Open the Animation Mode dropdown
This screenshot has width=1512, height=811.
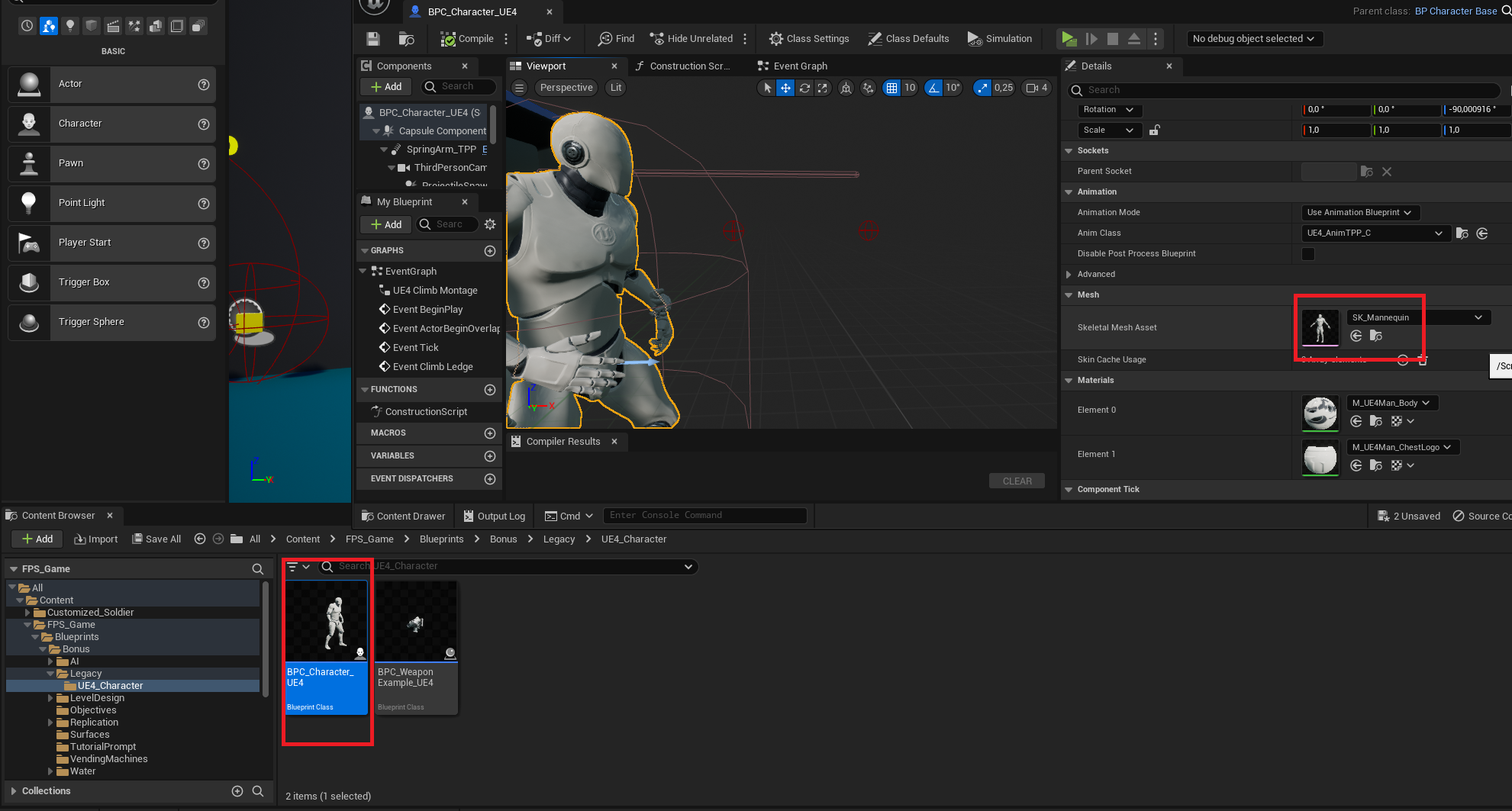coord(1359,213)
